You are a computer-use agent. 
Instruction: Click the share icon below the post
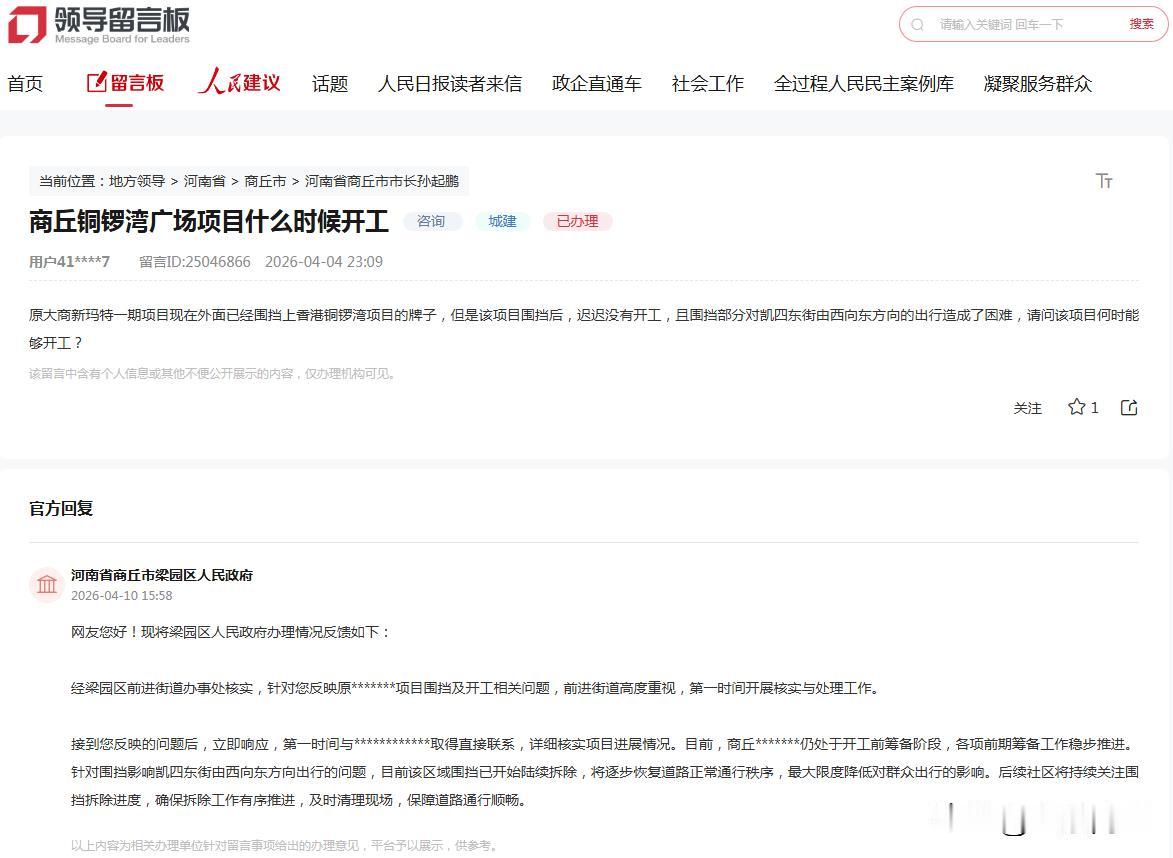(1128, 407)
